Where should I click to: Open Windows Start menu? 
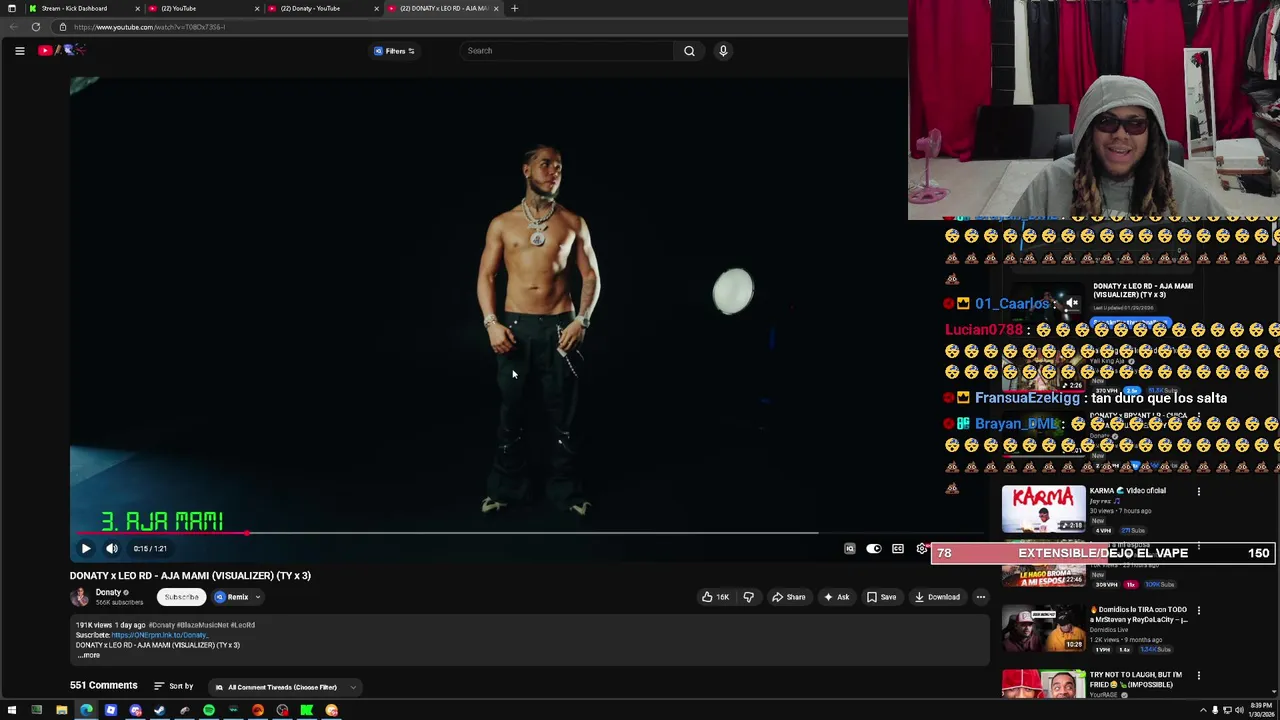[x=12, y=710]
